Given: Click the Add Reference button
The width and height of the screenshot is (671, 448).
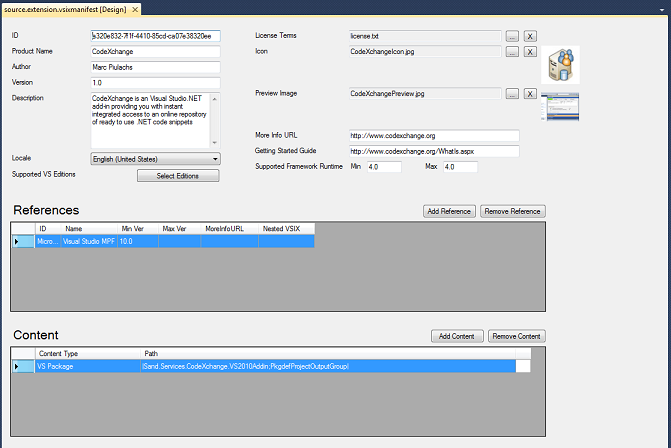Looking at the screenshot, I should (x=449, y=211).
